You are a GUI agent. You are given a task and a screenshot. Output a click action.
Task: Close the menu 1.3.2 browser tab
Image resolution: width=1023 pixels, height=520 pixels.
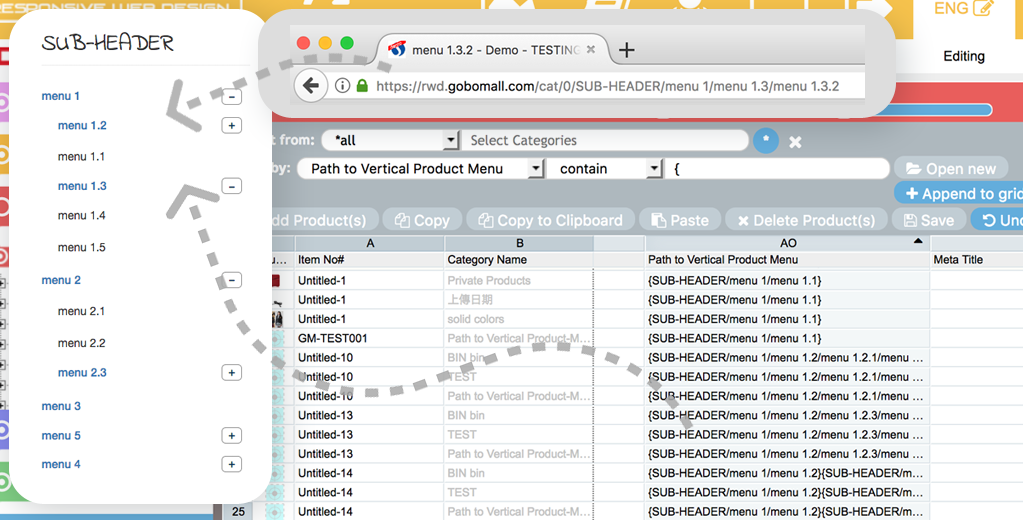[591, 49]
